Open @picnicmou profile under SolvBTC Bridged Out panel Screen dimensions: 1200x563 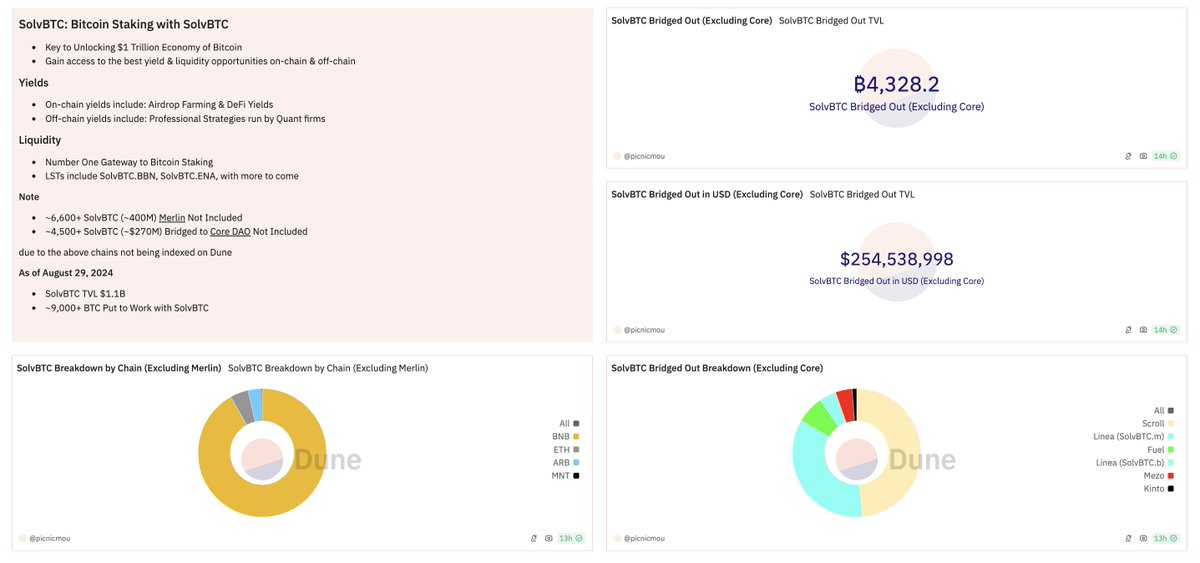coord(644,156)
